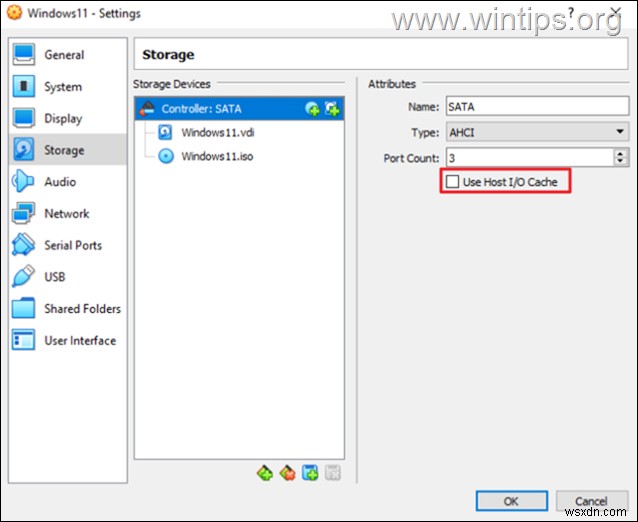Click the Storage disk icon in sidebar
Viewport: 638px width, 522px height.
(24, 149)
